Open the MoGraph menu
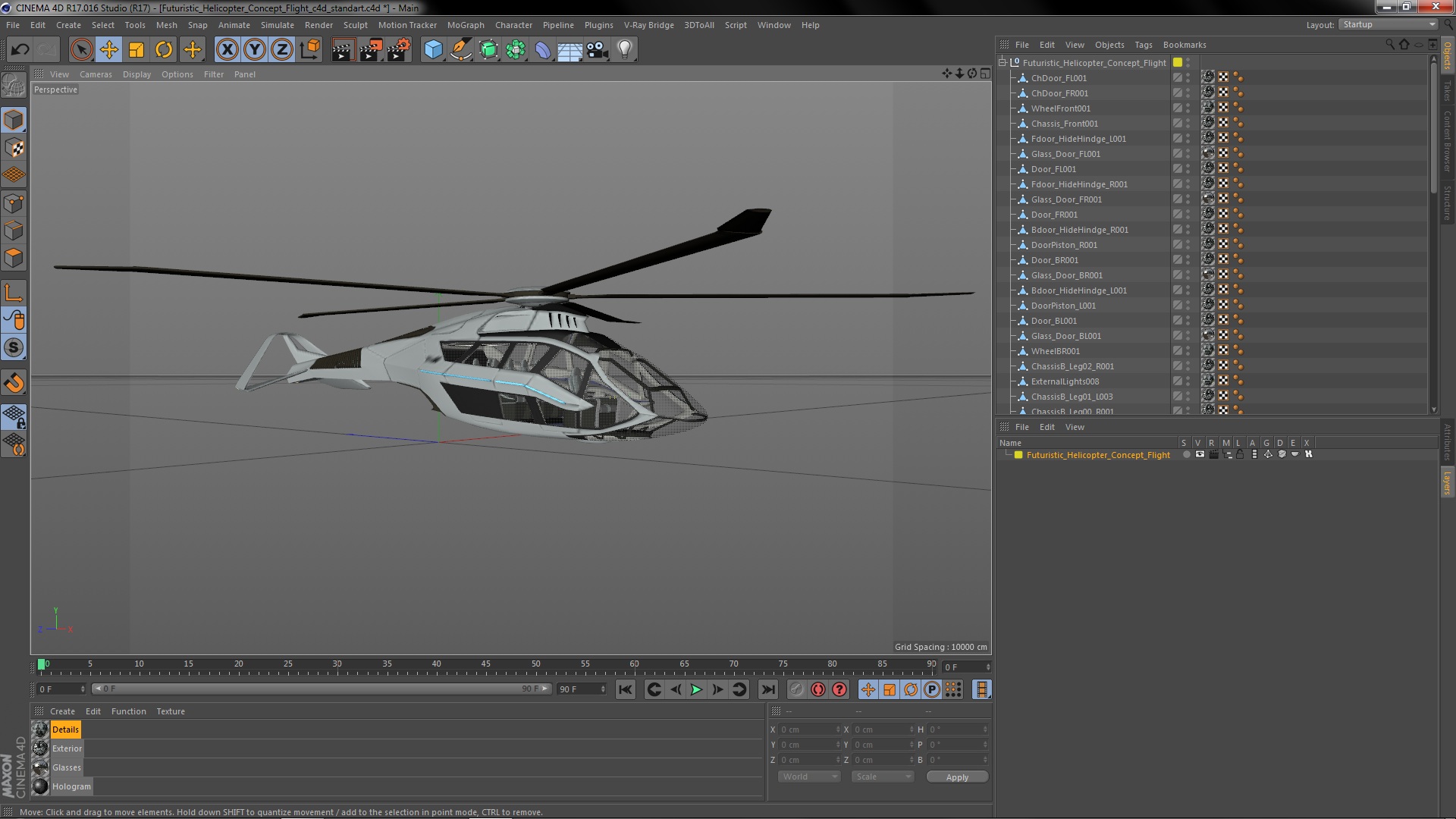Viewport: 1456px width, 819px height. click(x=465, y=25)
